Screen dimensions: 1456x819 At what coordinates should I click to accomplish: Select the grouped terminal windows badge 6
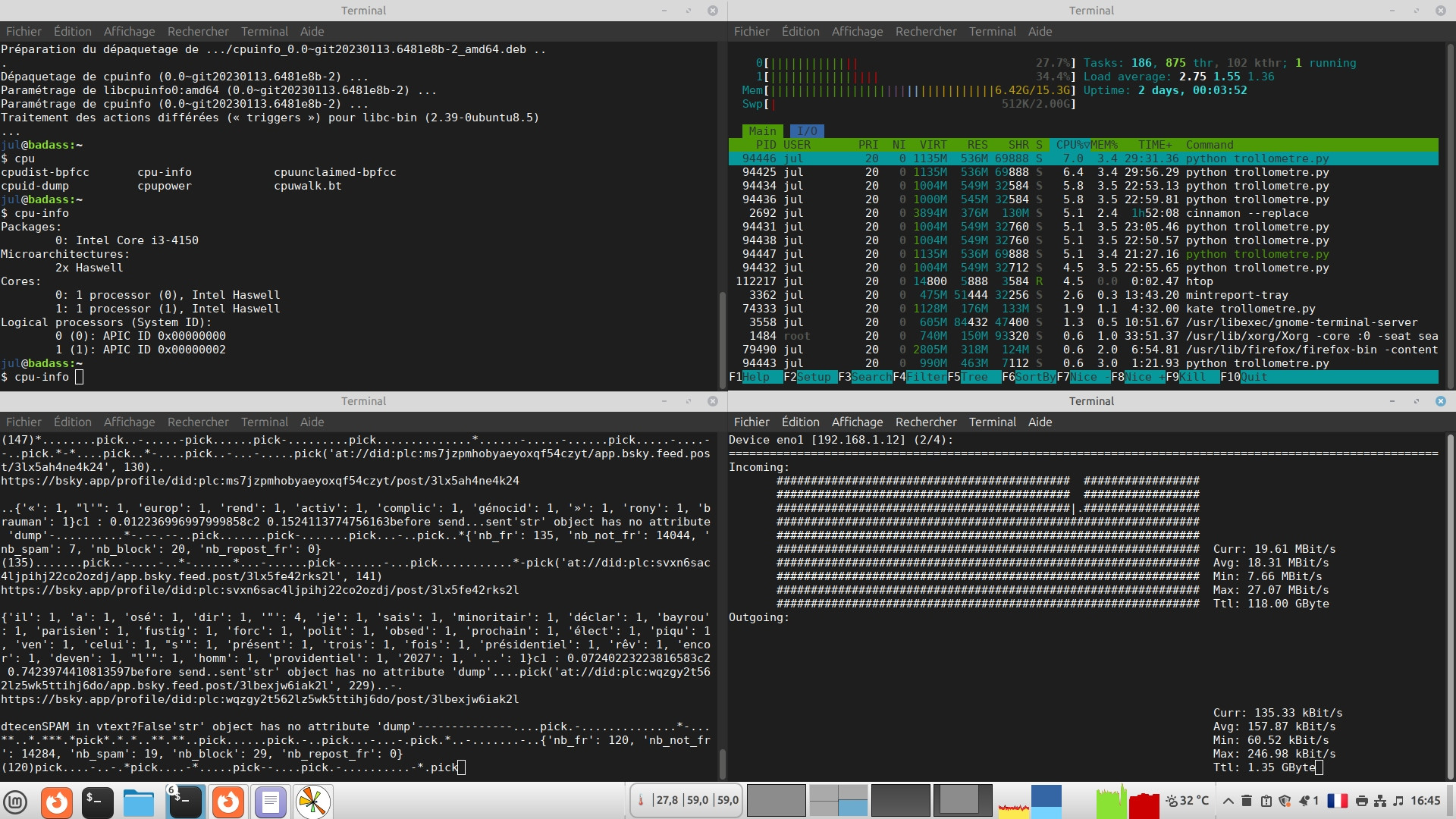click(x=185, y=802)
